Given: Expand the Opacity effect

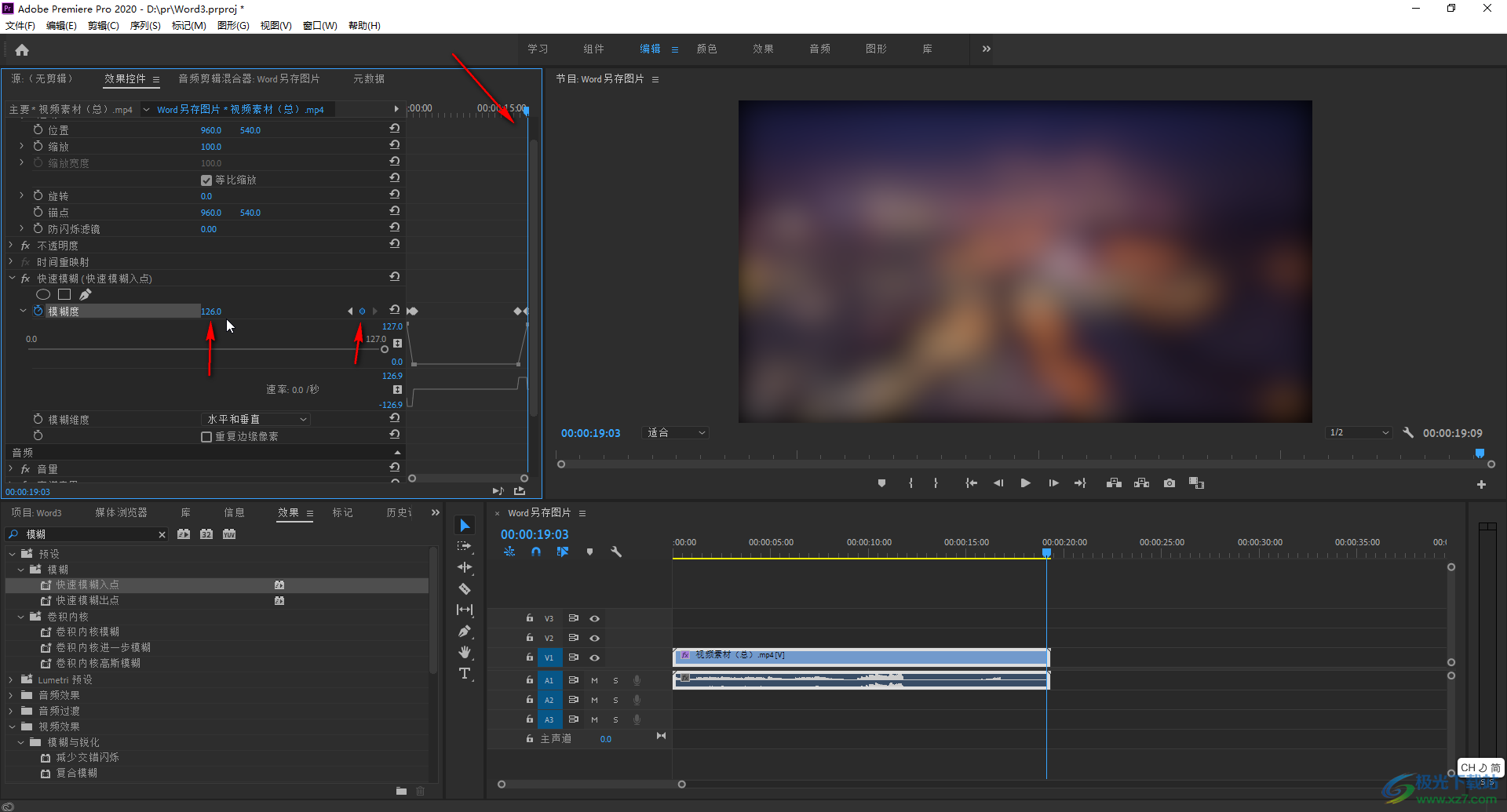Looking at the screenshot, I should tap(11, 246).
